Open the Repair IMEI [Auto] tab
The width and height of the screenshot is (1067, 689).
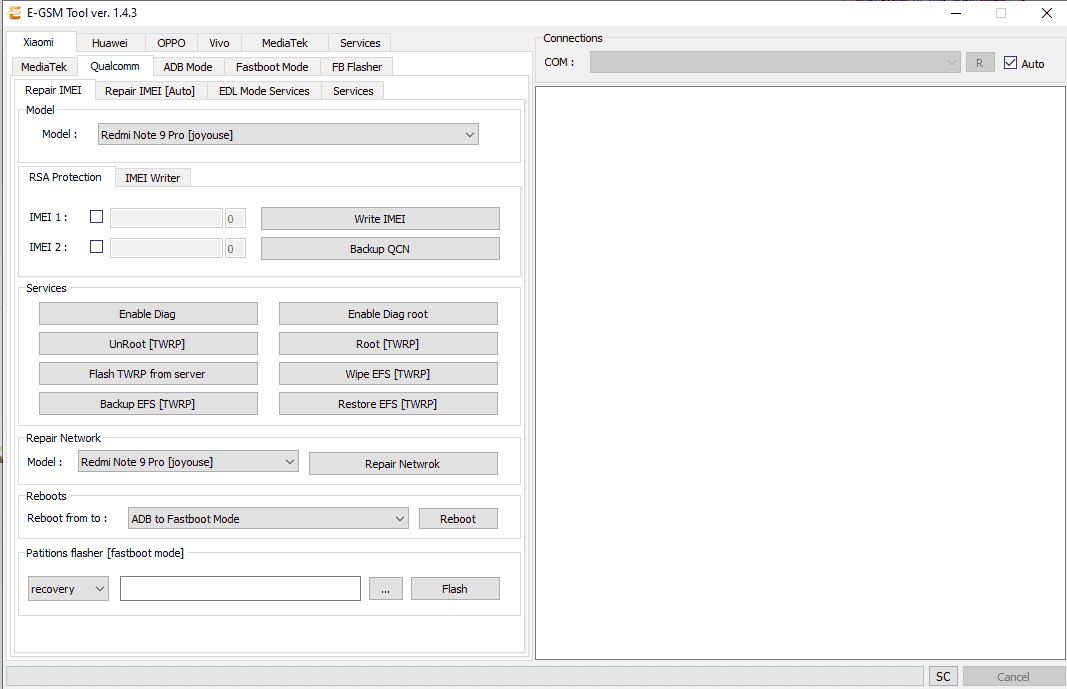[150, 90]
